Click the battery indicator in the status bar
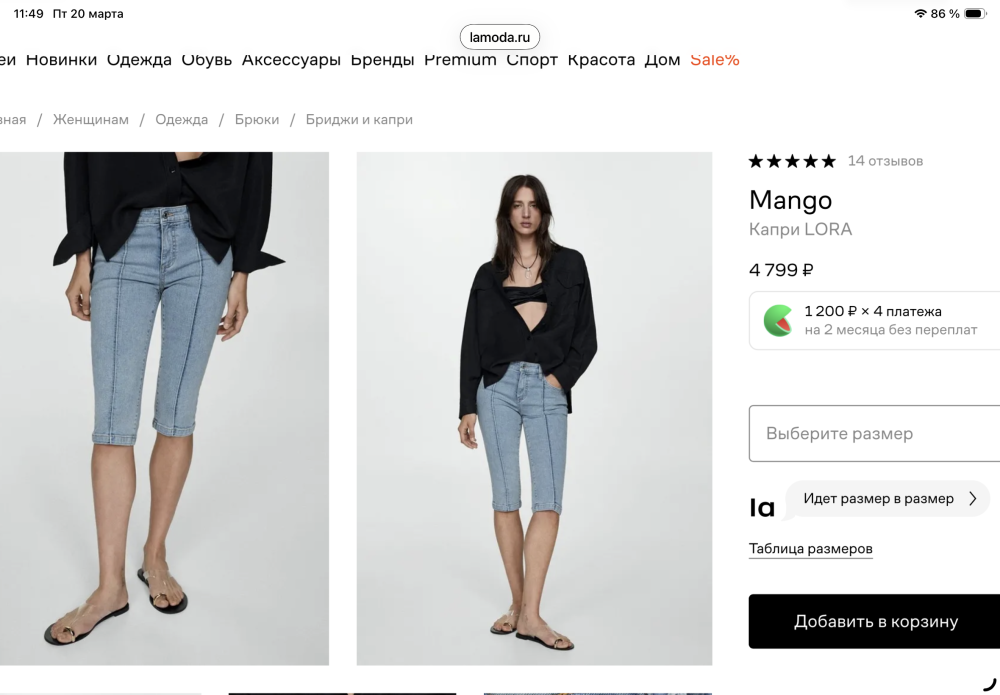Screen dimensions: 1000x695 [x=977, y=14]
